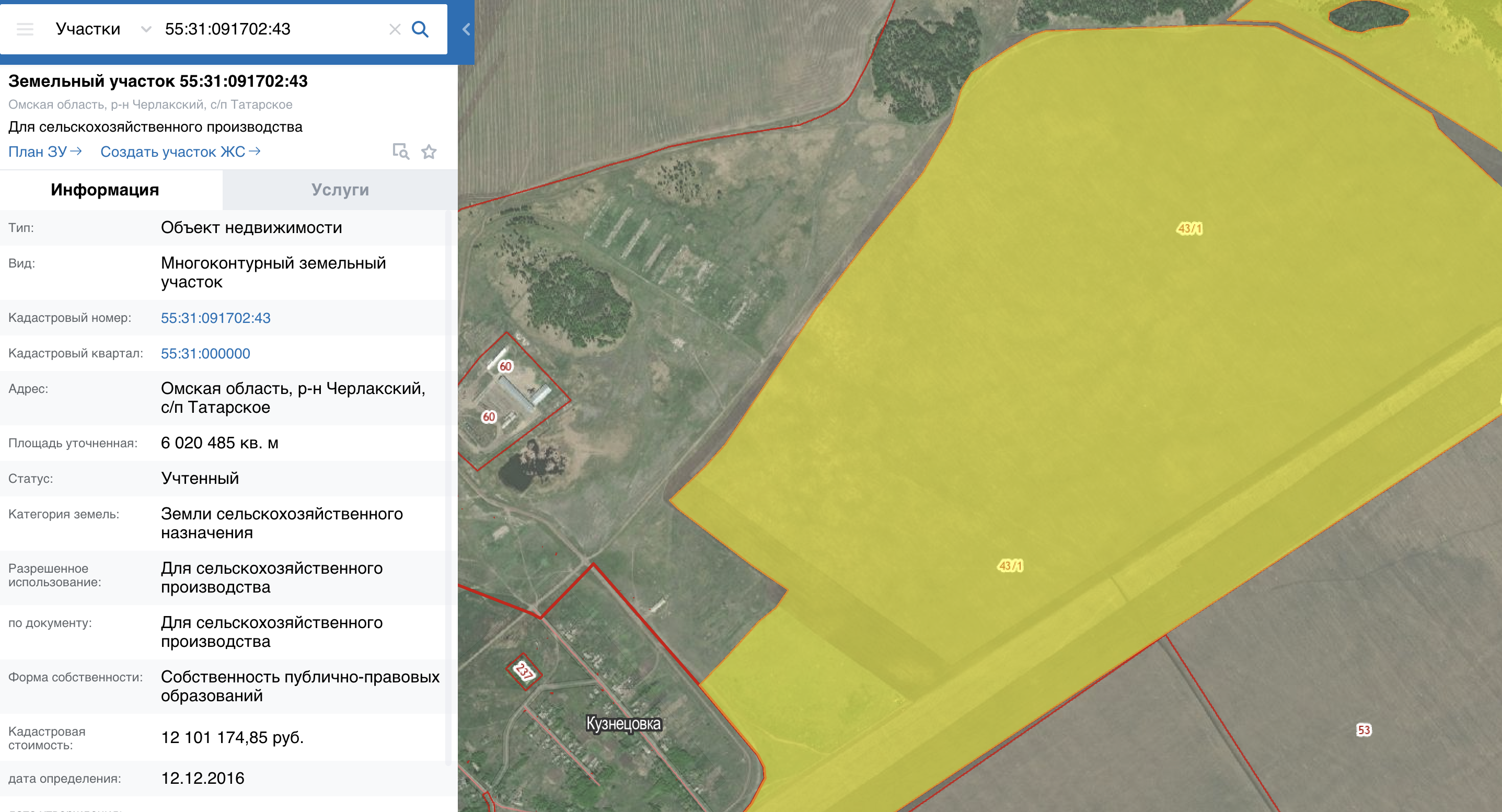Image resolution: width=1502 pixels, height=812 pixels.
Task: Select the grey address subtitle under the heading
Action: pos(151,105)
